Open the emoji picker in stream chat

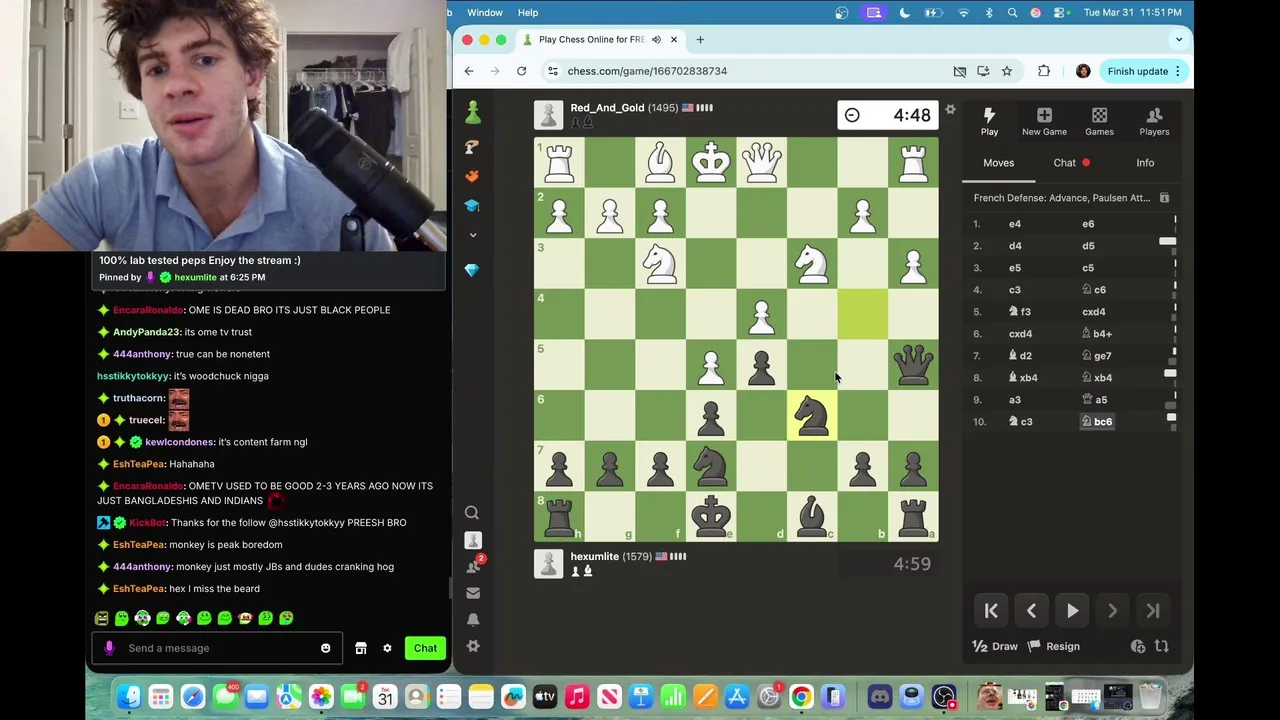325,648
